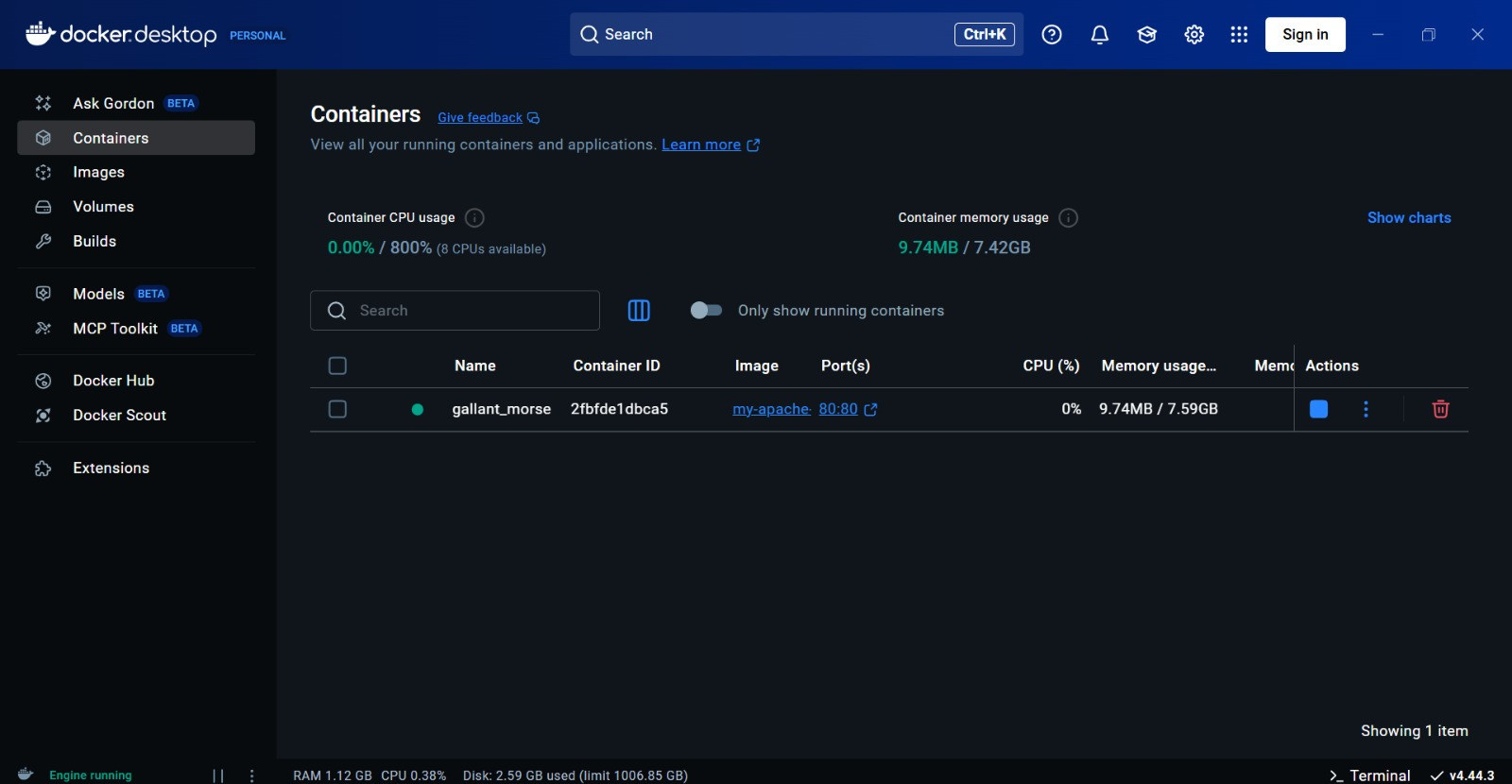
Task: Open the Terminal in status bar
Action: [1369, 775]
